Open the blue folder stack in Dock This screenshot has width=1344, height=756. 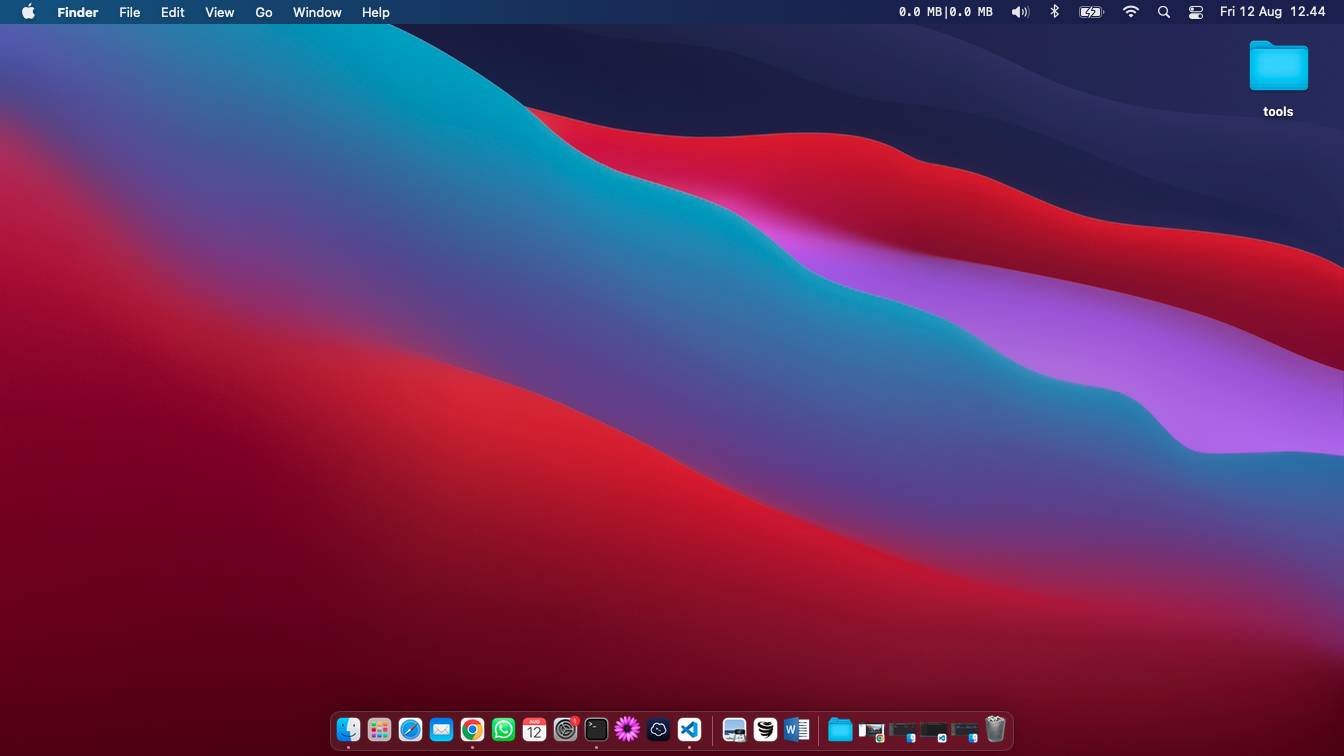pos(840,730)
